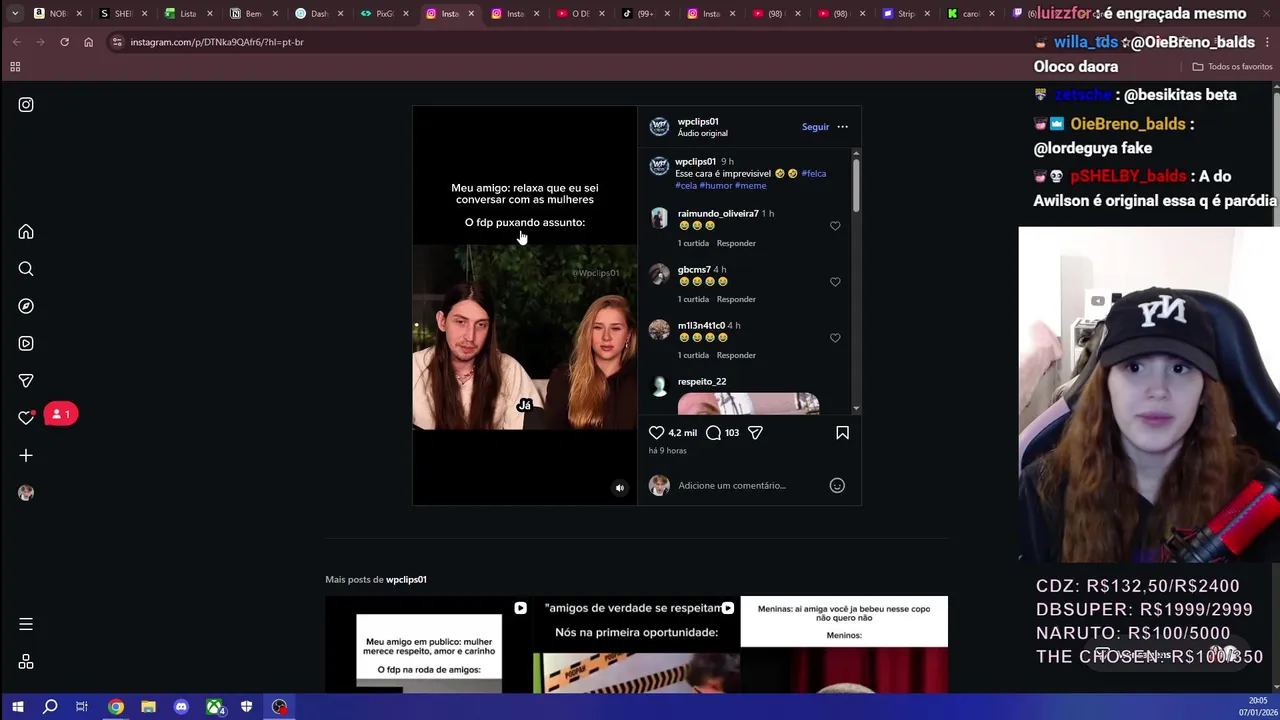Like raimundo_oliveira7's comment
Image resolution: width=1280 pixels, height=720 pixels.
tap(835, 226)
